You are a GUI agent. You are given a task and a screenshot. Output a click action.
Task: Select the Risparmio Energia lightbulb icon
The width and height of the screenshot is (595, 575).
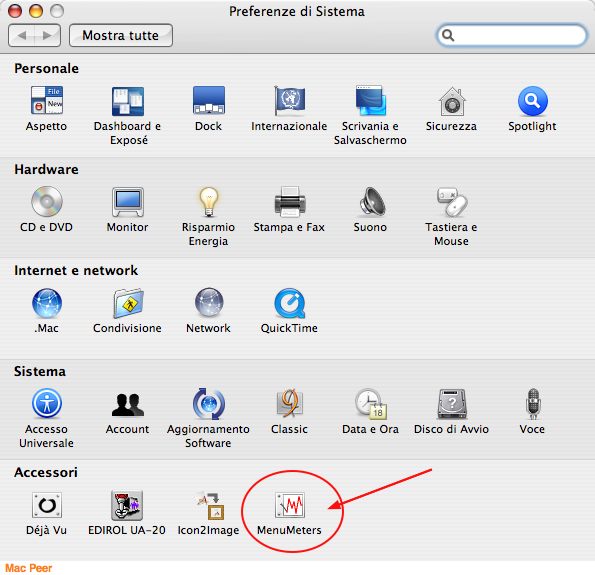click(208, 202)
